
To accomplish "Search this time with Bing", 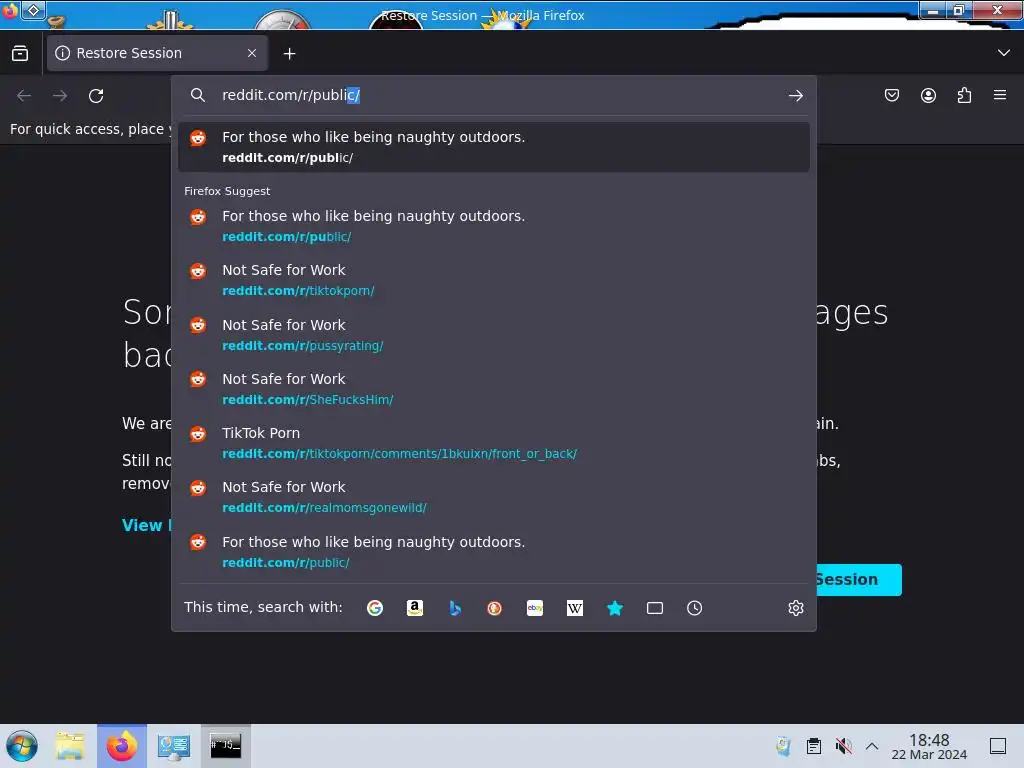I will 455,608.
